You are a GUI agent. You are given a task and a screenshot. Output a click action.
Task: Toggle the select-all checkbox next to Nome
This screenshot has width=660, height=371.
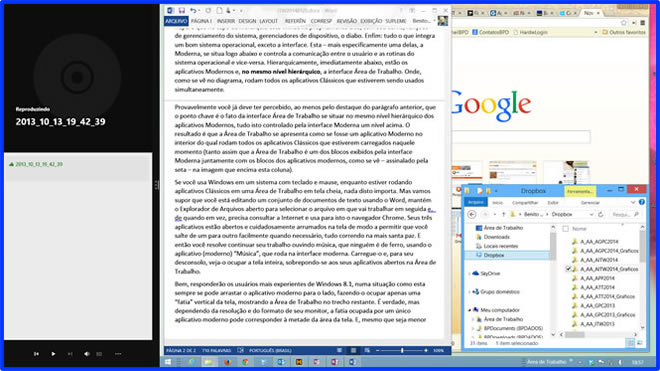click(x=566, y=229)
